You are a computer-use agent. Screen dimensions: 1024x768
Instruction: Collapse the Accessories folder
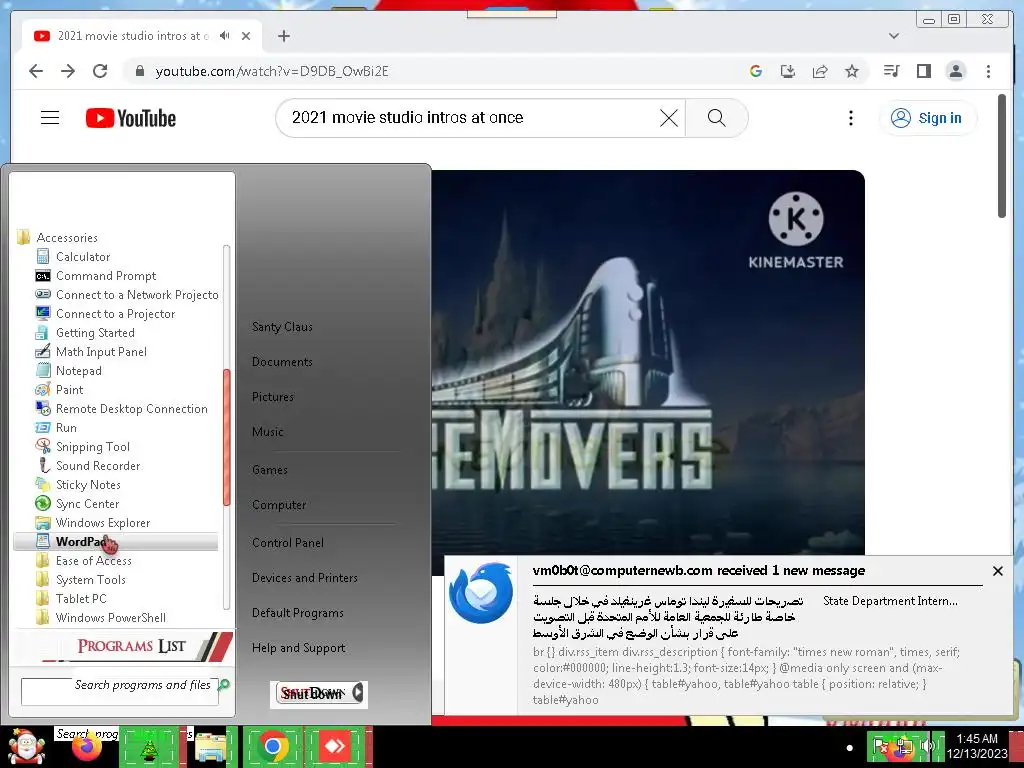tap(67, 238)
